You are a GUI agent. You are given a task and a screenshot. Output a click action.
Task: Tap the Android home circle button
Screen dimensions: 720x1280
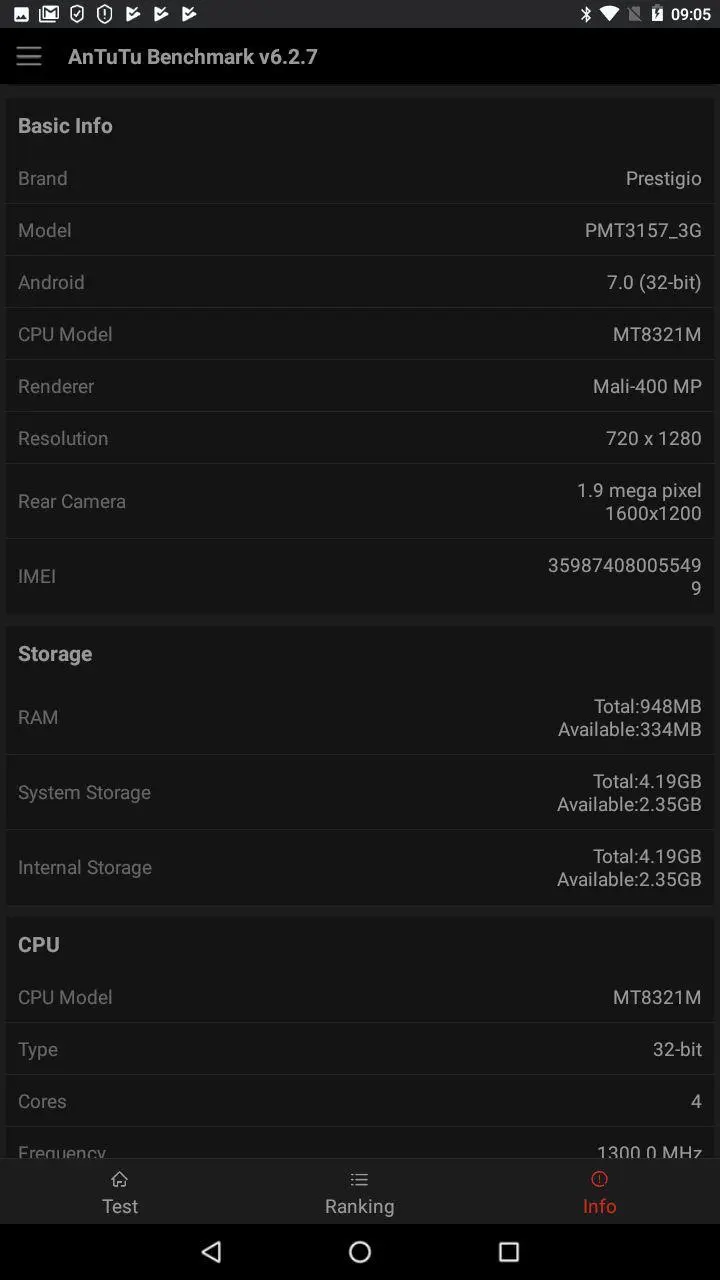point(360,1251)
